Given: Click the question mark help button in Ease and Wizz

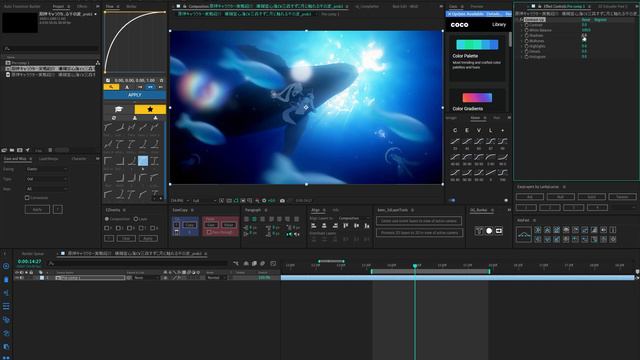Looking at the screenshot, I should 58,209.
